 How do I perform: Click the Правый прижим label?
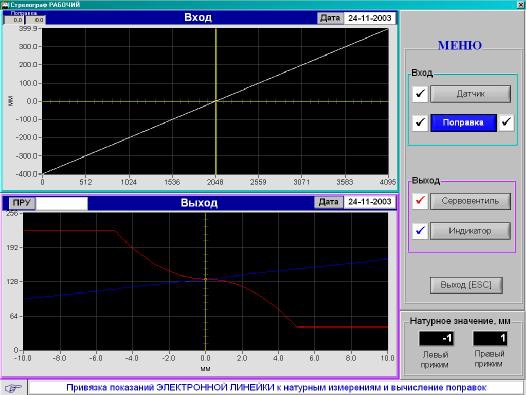pos(489,359)
